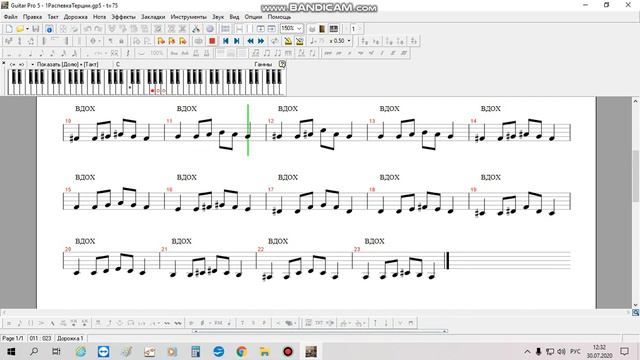The width and height of the screenshot is (640, 360).
Task: Toggle the piano keyboard view icon in the toolbar
Action: pos(333,29)
